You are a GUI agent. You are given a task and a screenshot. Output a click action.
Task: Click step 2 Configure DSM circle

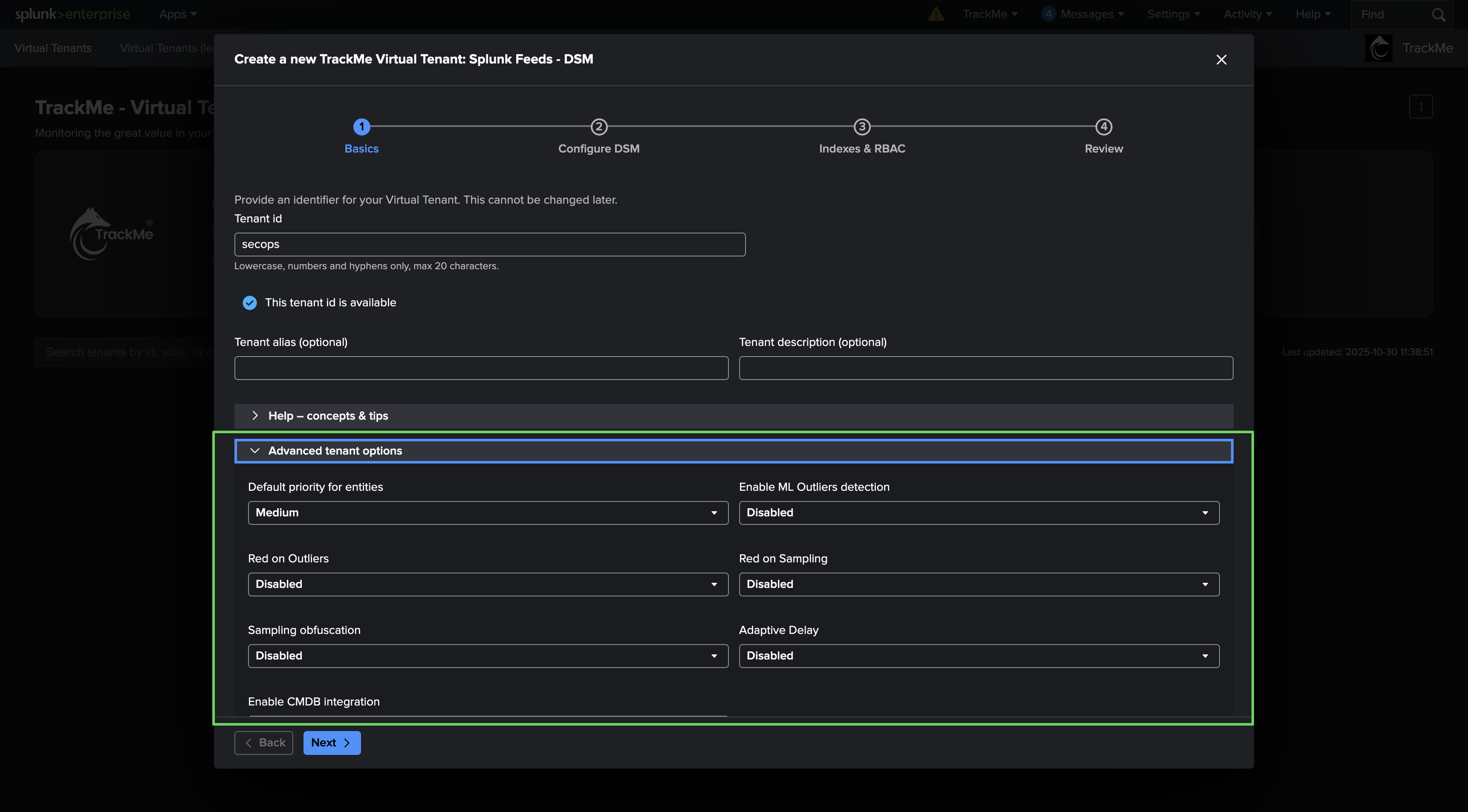[598, 127]
